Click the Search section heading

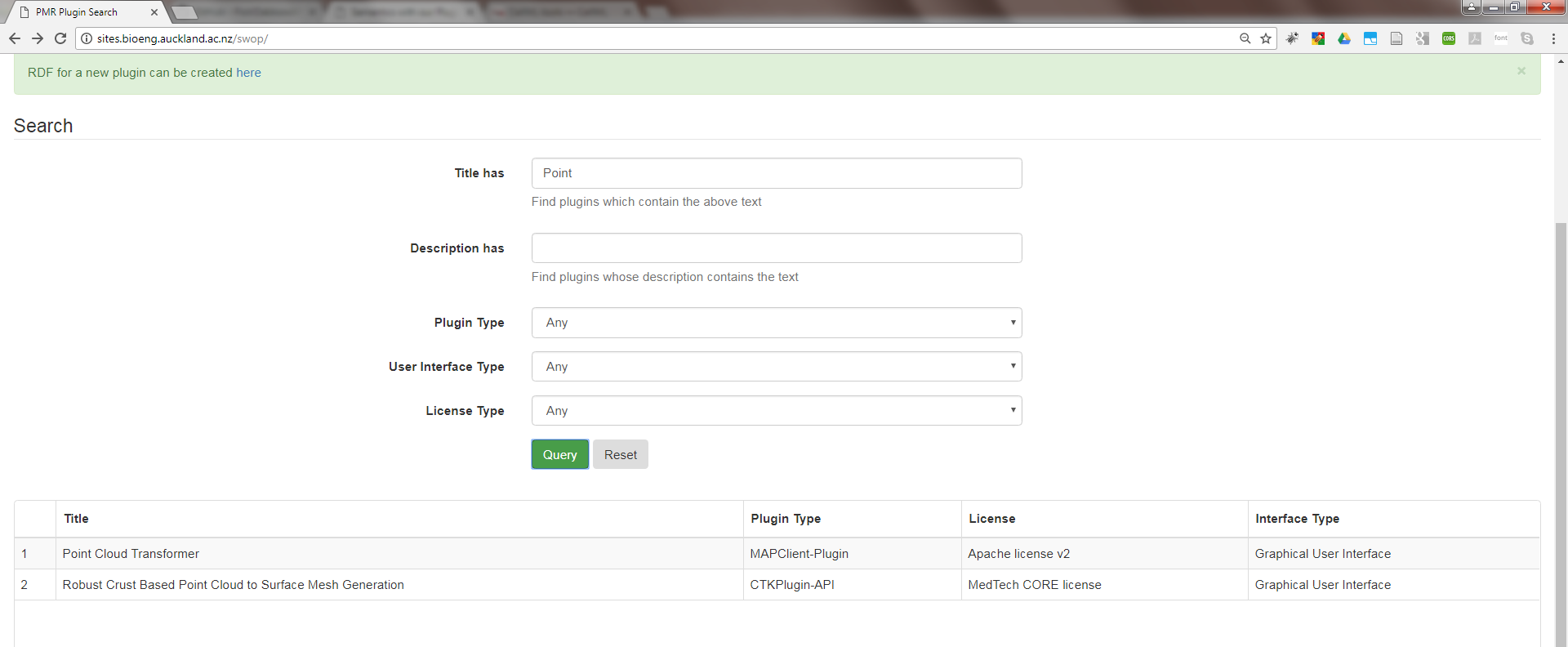click(43, 126)
